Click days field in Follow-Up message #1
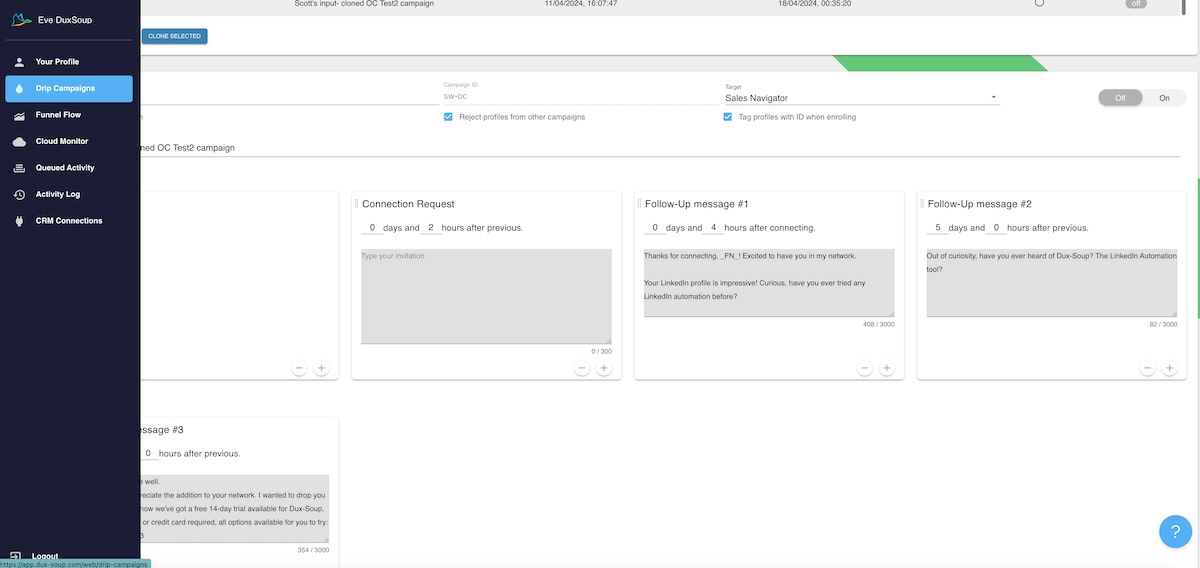 pyautogui.click(x=655, y=228)
